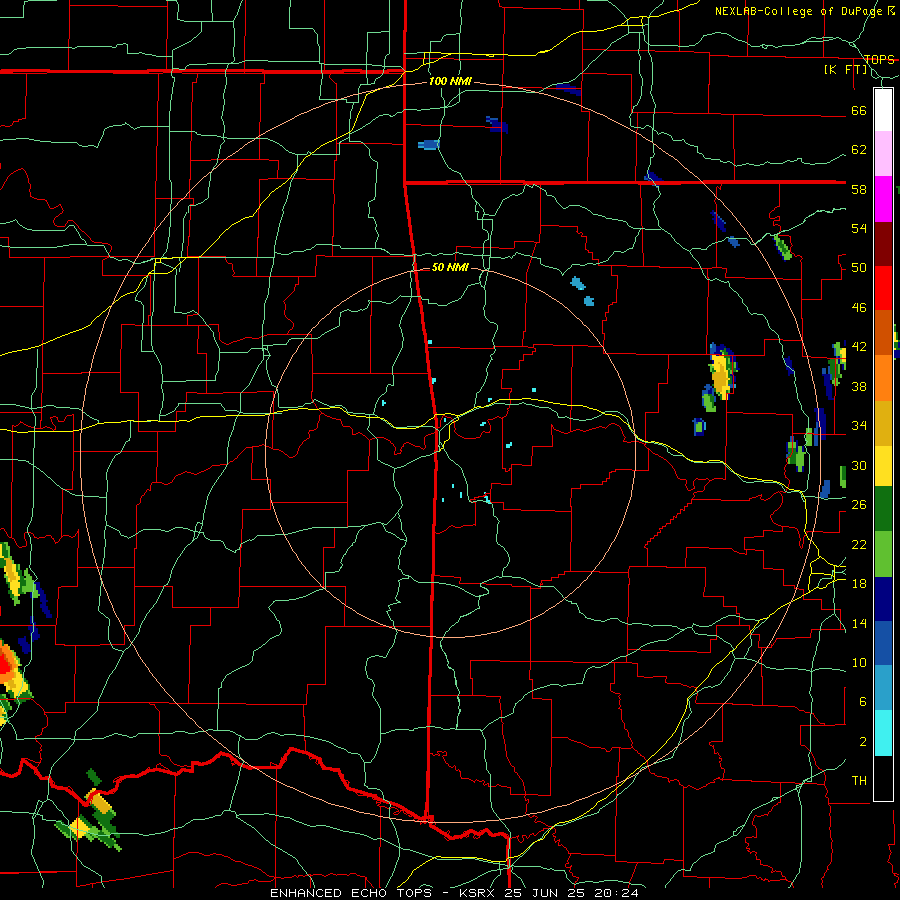Click the legend value 18
This screenshot has height=900, width=900.
click(859, 584)
